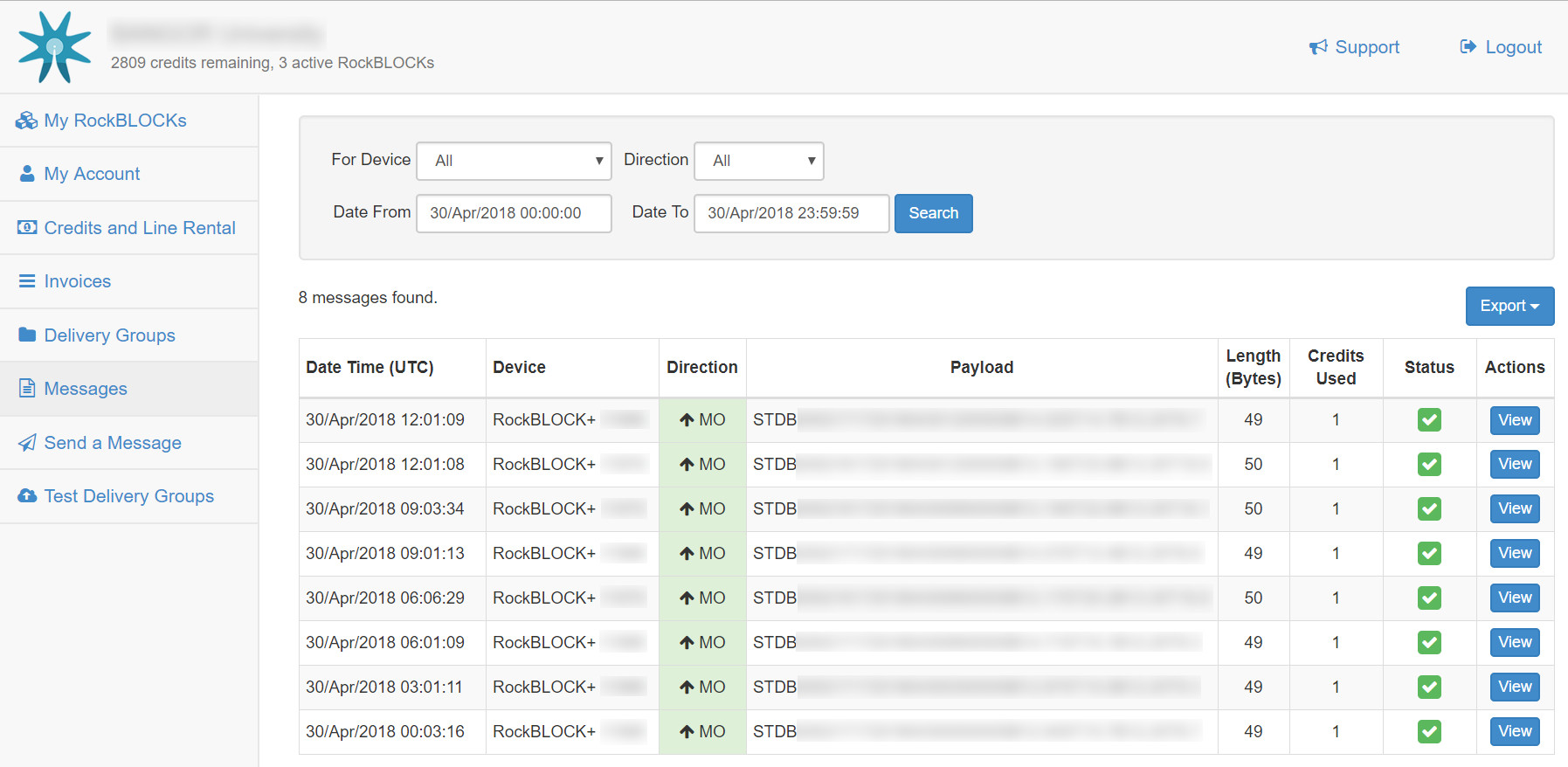This screenshot has width=1568, height=767.
Task: Click the Credits Used column header
Action: (1336, 368)
